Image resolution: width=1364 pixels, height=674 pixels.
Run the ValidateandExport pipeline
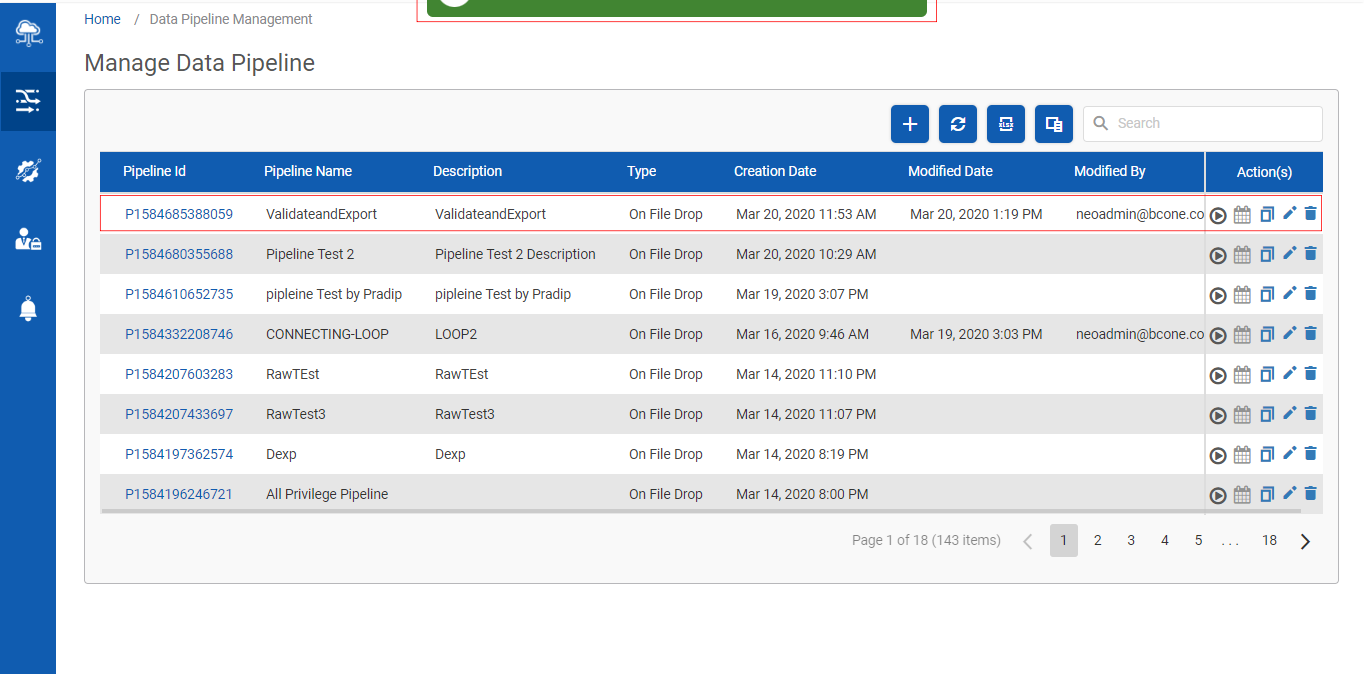1218,215
